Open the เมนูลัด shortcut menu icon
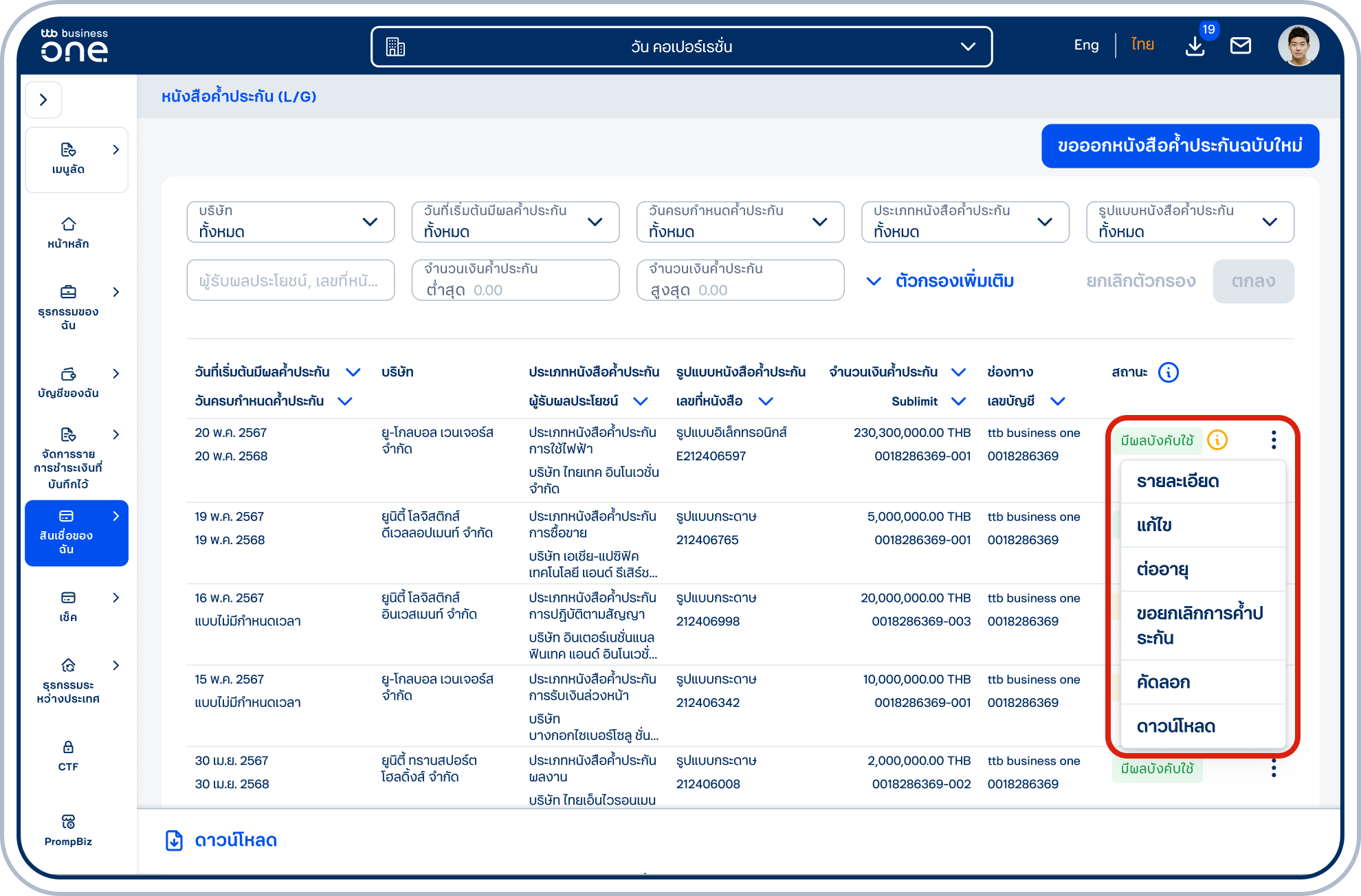 click(68, 150)
